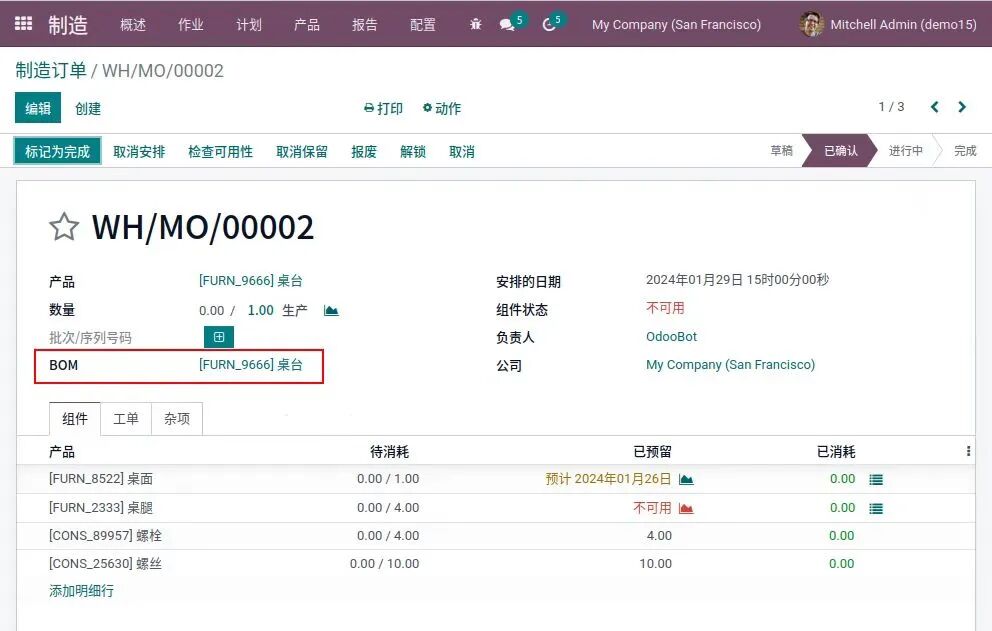Open the column options kebab menu
The image size is (992, 631).
968,452
